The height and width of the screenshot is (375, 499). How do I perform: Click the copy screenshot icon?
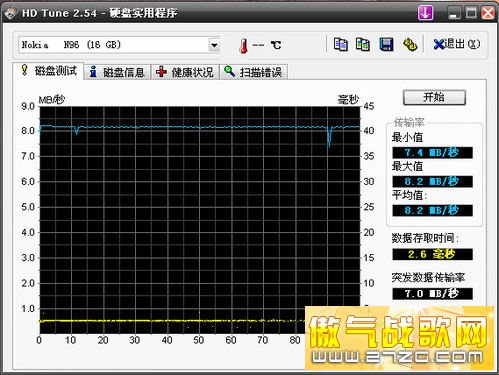coord(363,44)
